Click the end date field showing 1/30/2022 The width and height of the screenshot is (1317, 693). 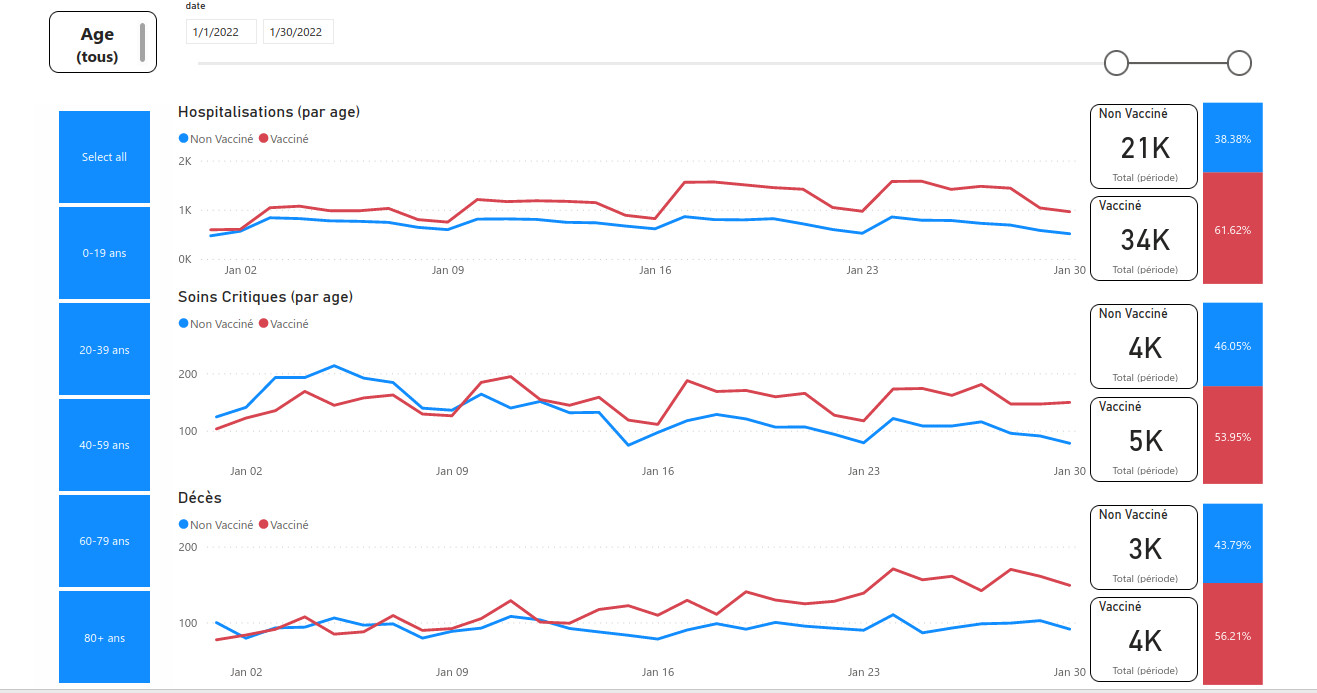point(298,32)
